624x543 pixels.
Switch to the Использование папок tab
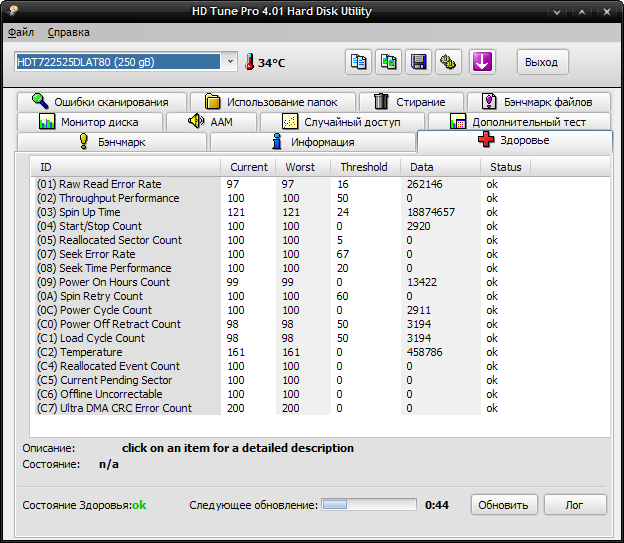(278, 101)
